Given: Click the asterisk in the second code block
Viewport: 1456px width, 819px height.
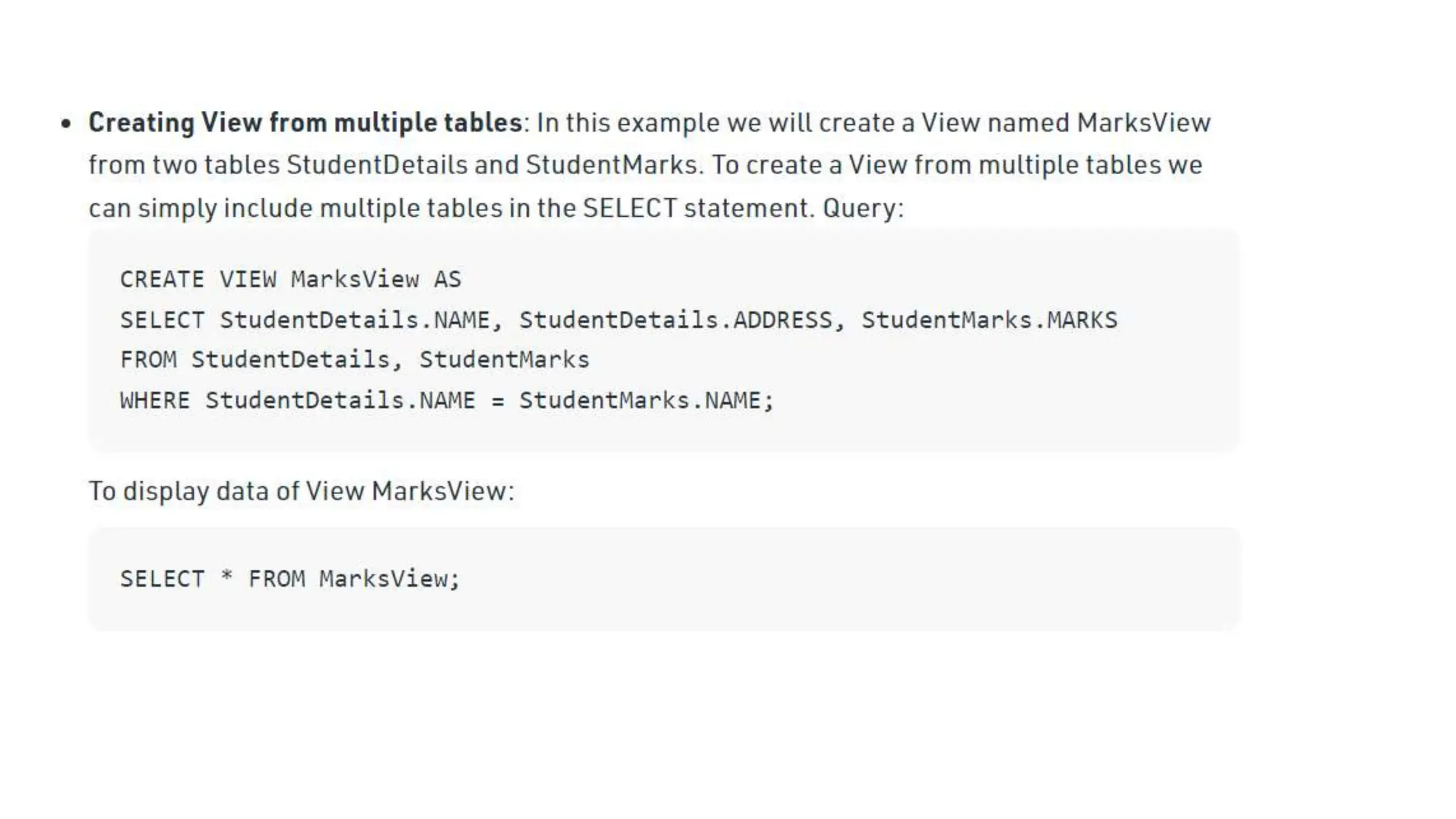Looking at the screenshot, I should click(227, 576).
